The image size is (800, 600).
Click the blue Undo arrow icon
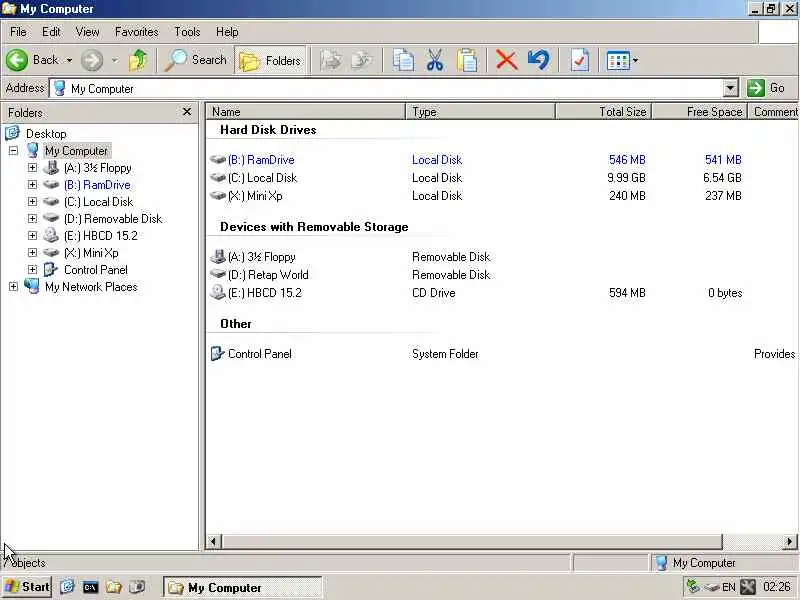pos(539,60)
